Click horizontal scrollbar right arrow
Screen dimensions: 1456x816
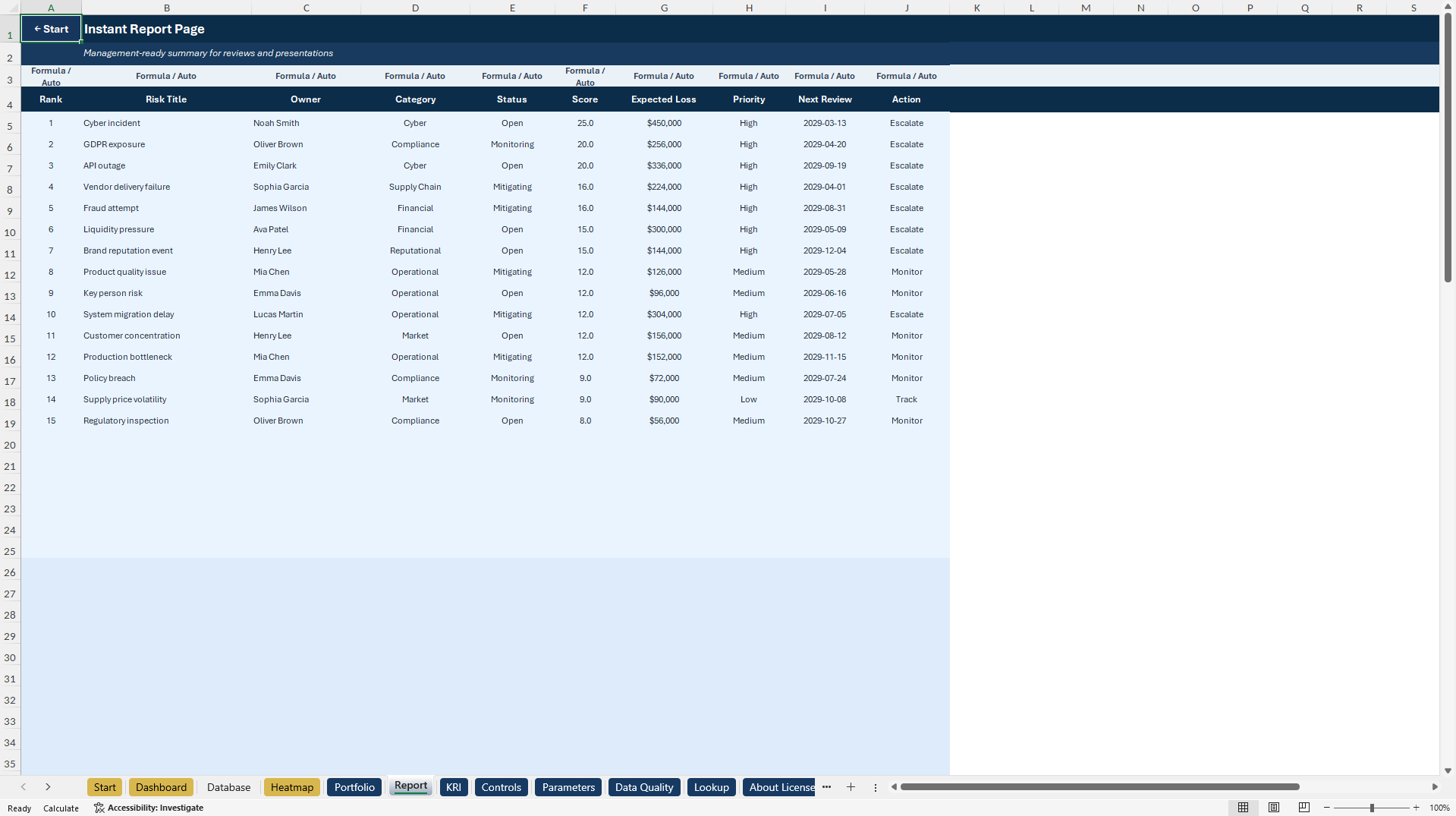pyautogui.click(x=1435, y=787)
